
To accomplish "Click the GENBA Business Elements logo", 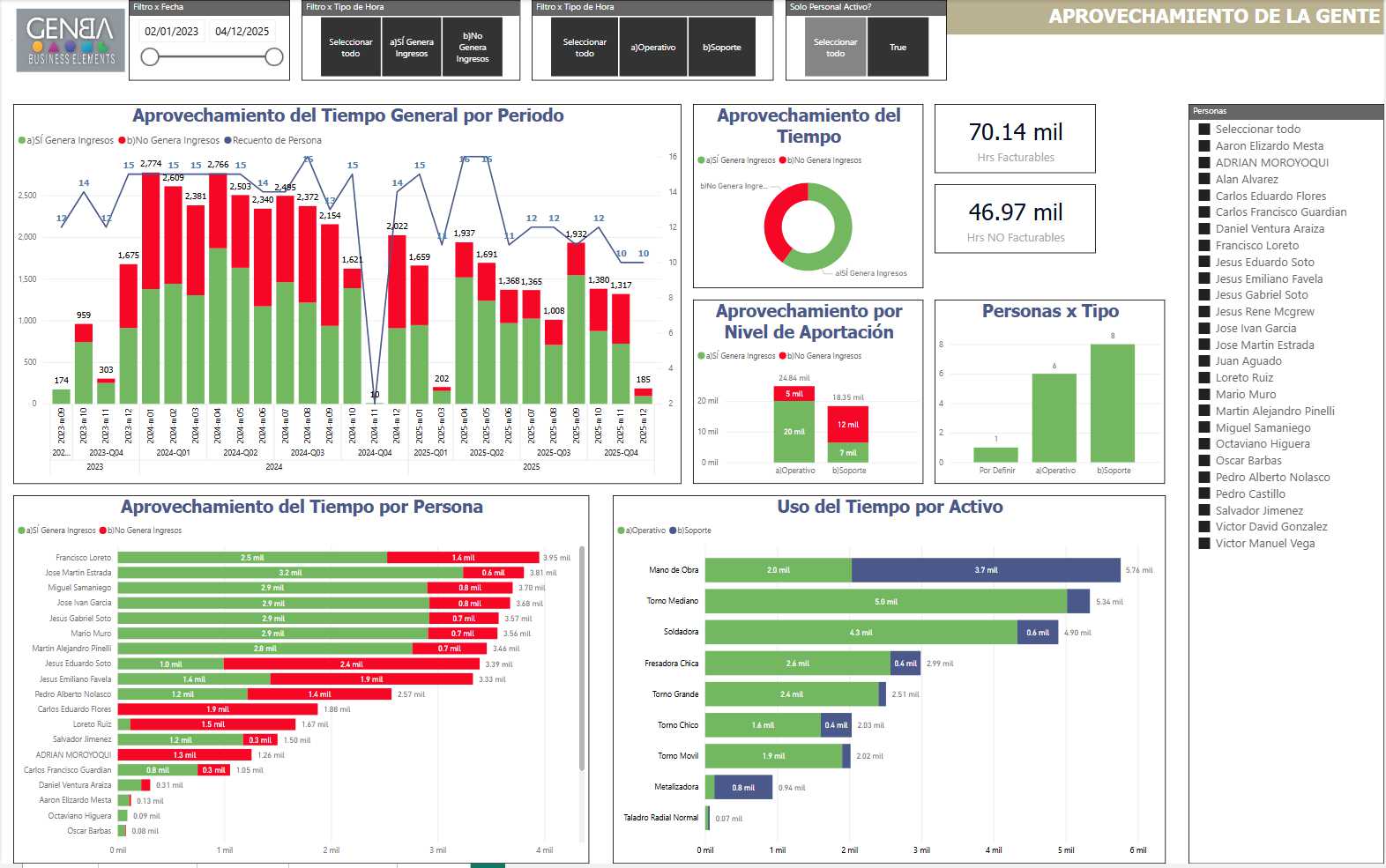I will pos(71,41).
